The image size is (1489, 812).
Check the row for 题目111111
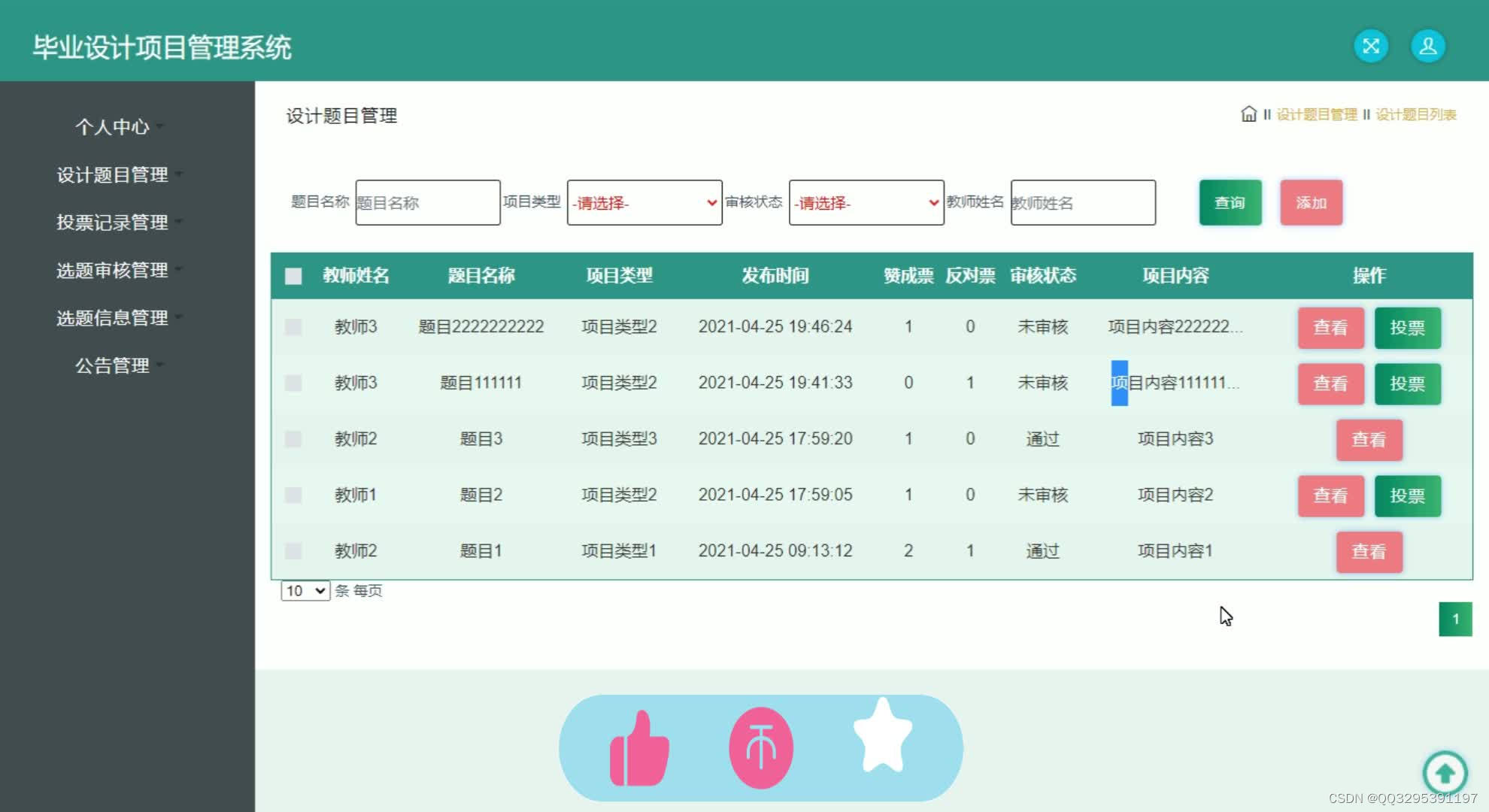(x=293, y=383)
